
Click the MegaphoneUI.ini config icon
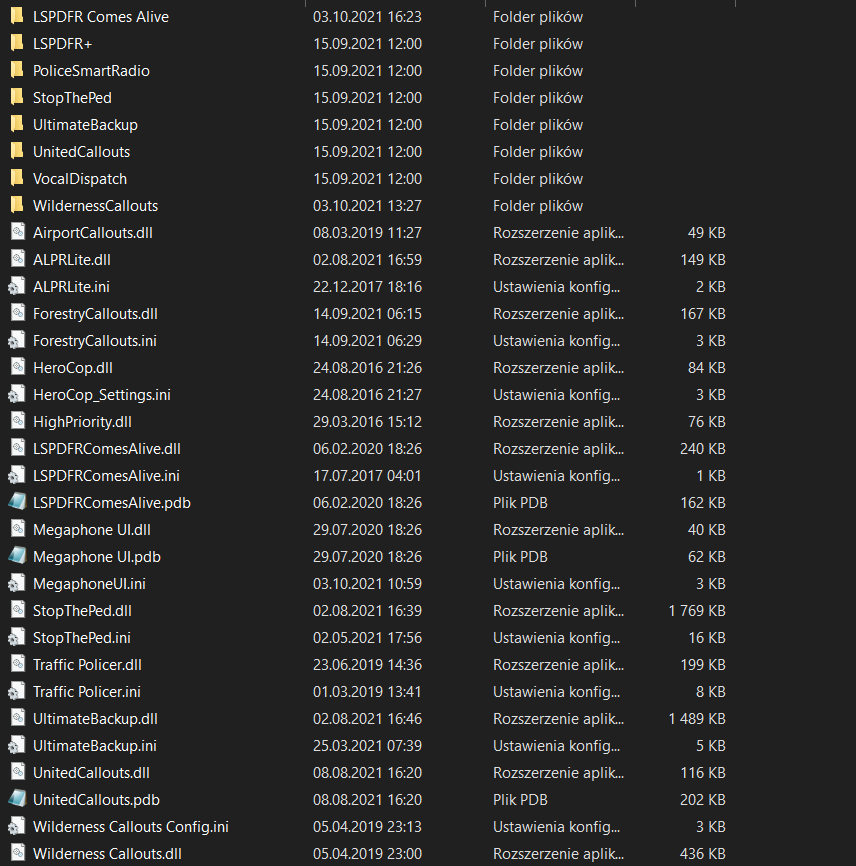[x=17, y=583]
